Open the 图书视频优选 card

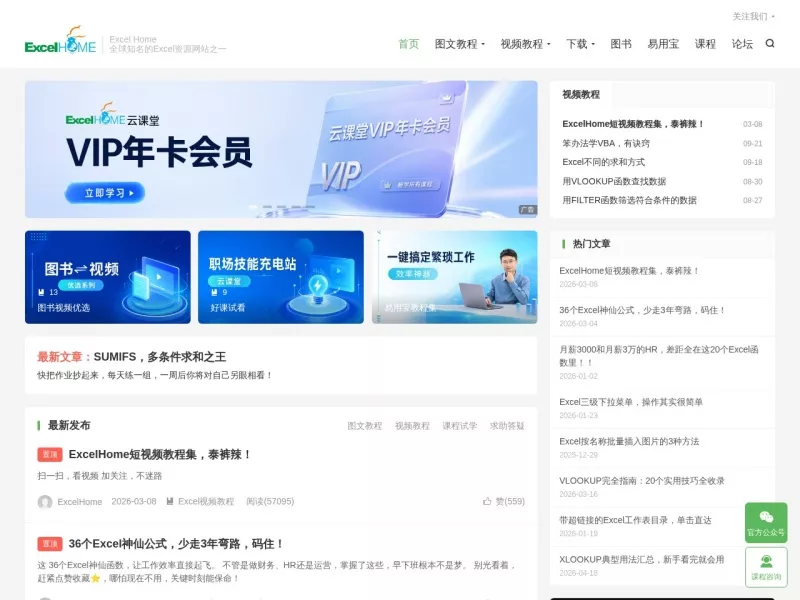coord(108,277)
